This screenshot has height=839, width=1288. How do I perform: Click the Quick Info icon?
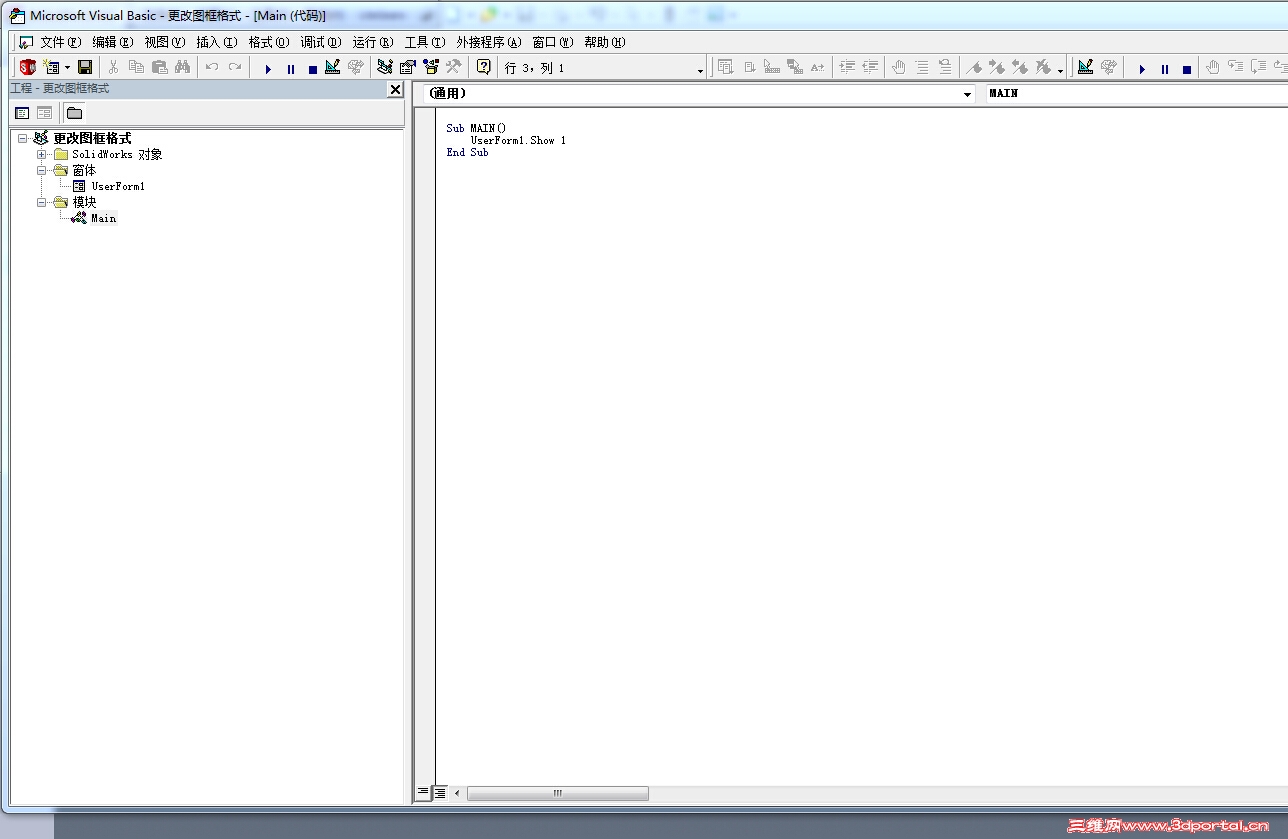[772, 67]
